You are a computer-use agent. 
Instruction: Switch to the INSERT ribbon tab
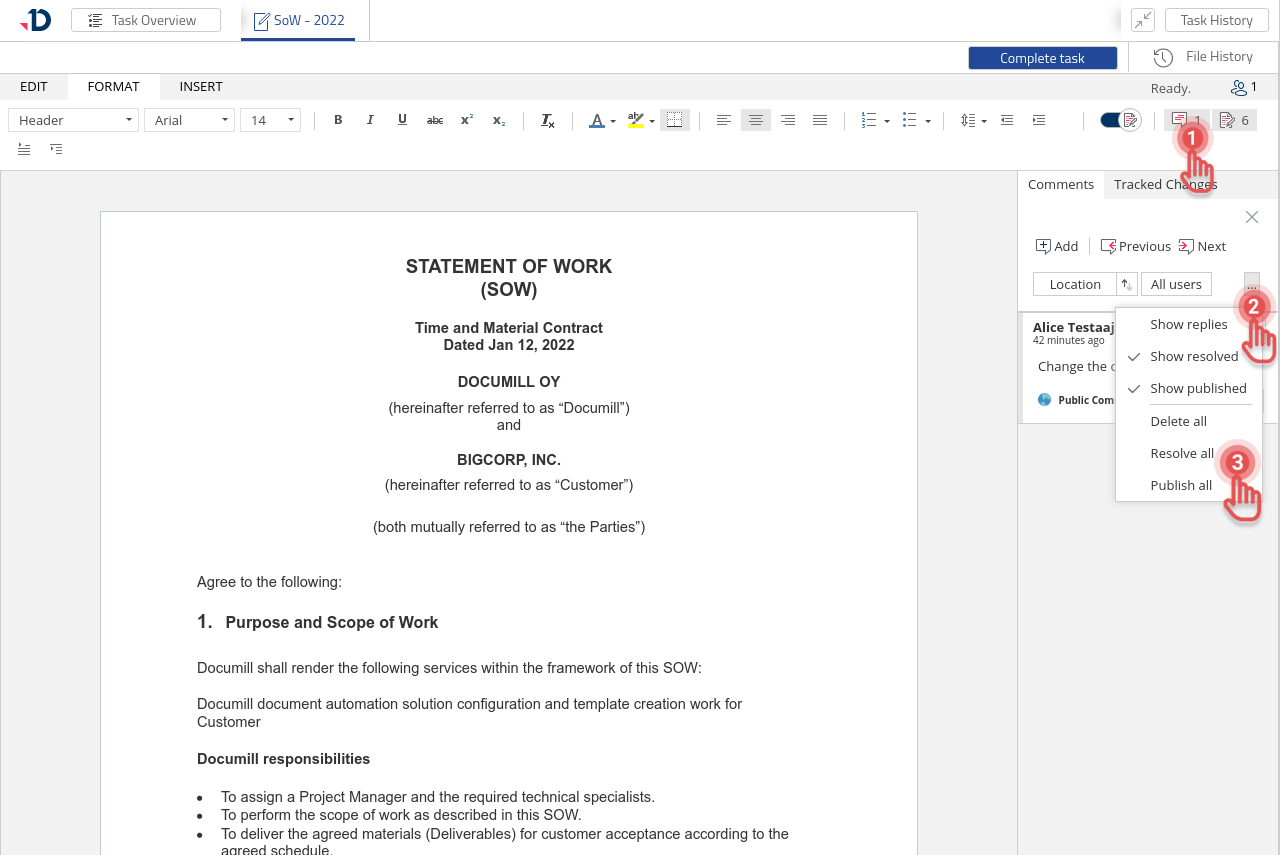(201, 87)
